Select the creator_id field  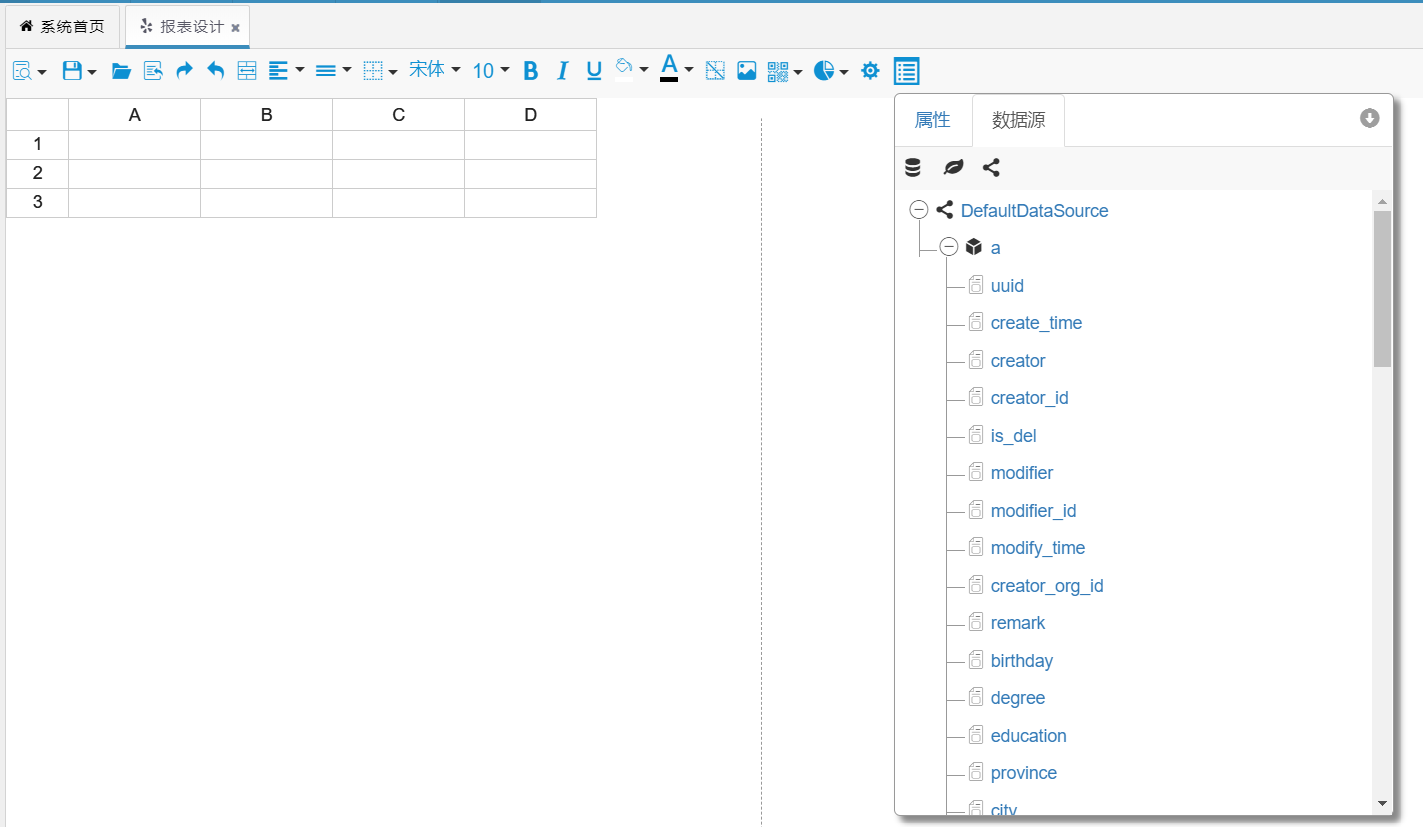pyautogui.click(x=1029, y=398)
